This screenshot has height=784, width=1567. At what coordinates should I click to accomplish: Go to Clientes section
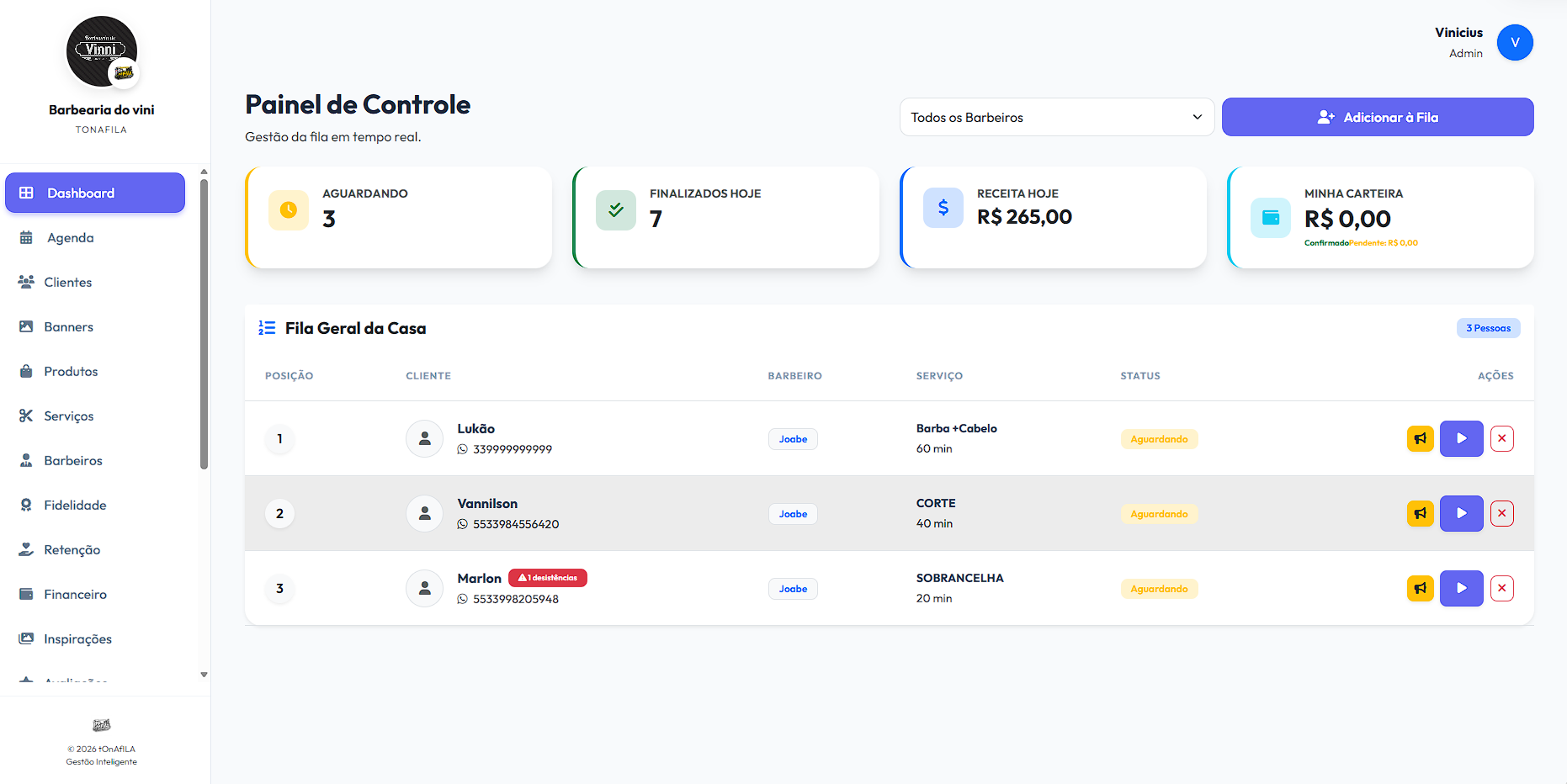click(x=67, y=283)
